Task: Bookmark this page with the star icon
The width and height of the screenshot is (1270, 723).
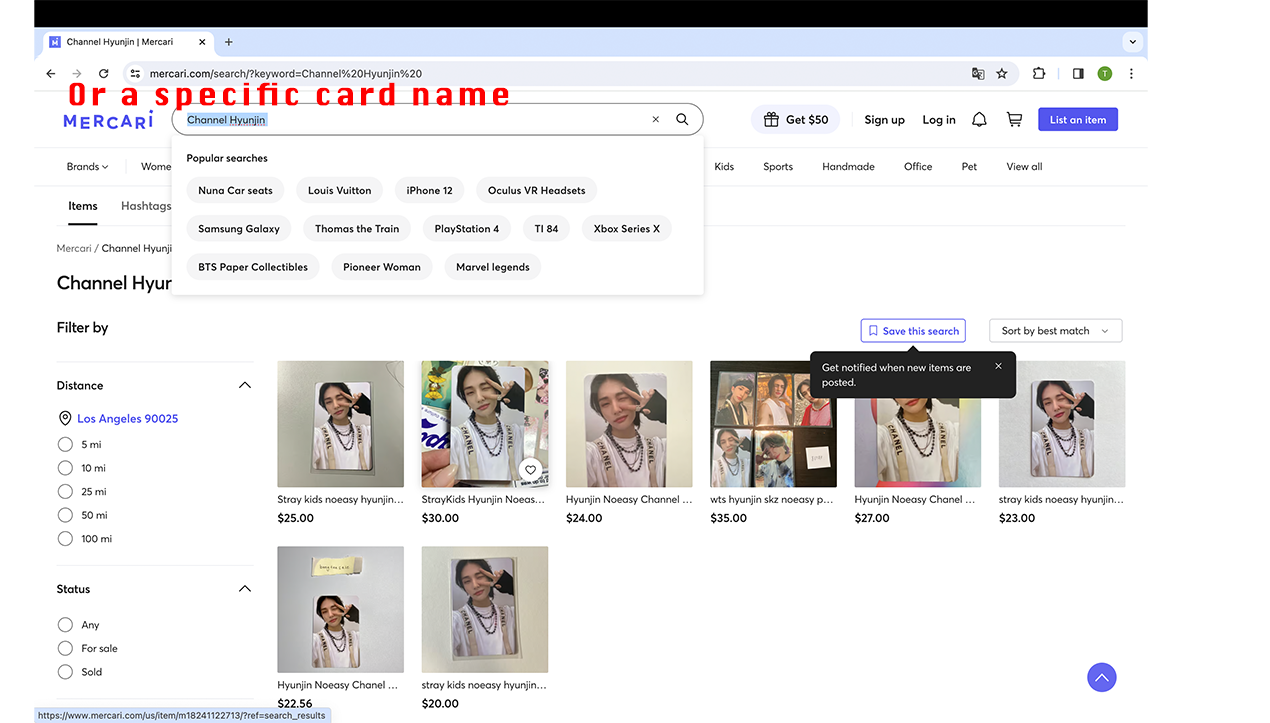Action: click(x=1001, y=73)
